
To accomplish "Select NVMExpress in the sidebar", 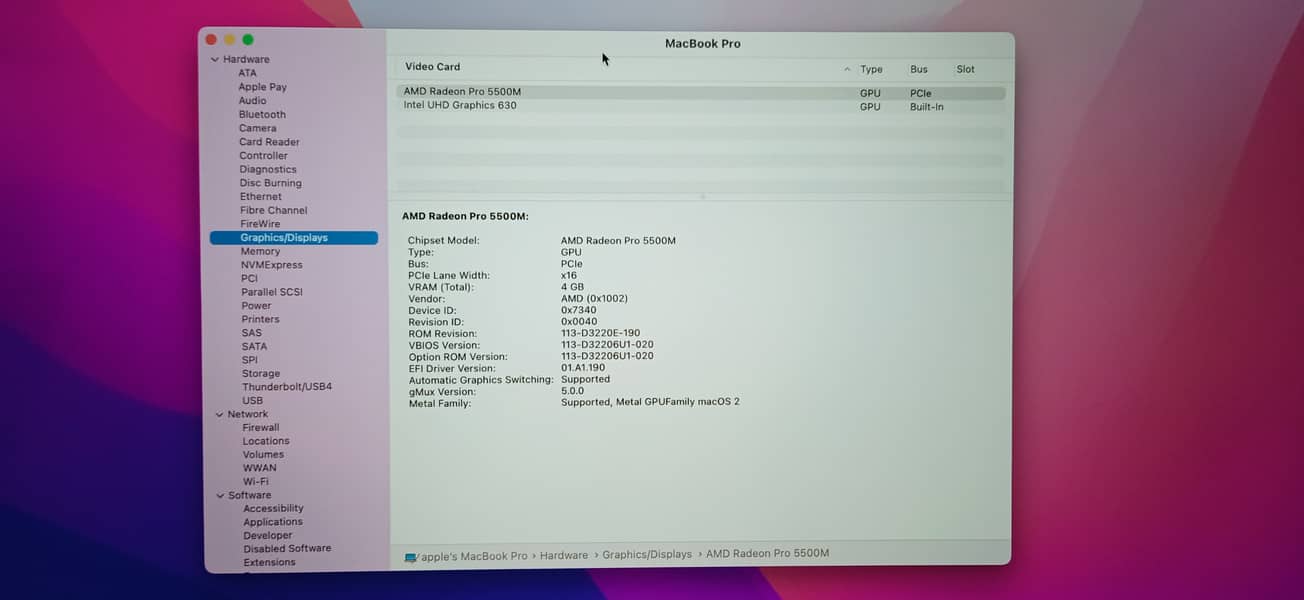I will (x=271, y=265).
